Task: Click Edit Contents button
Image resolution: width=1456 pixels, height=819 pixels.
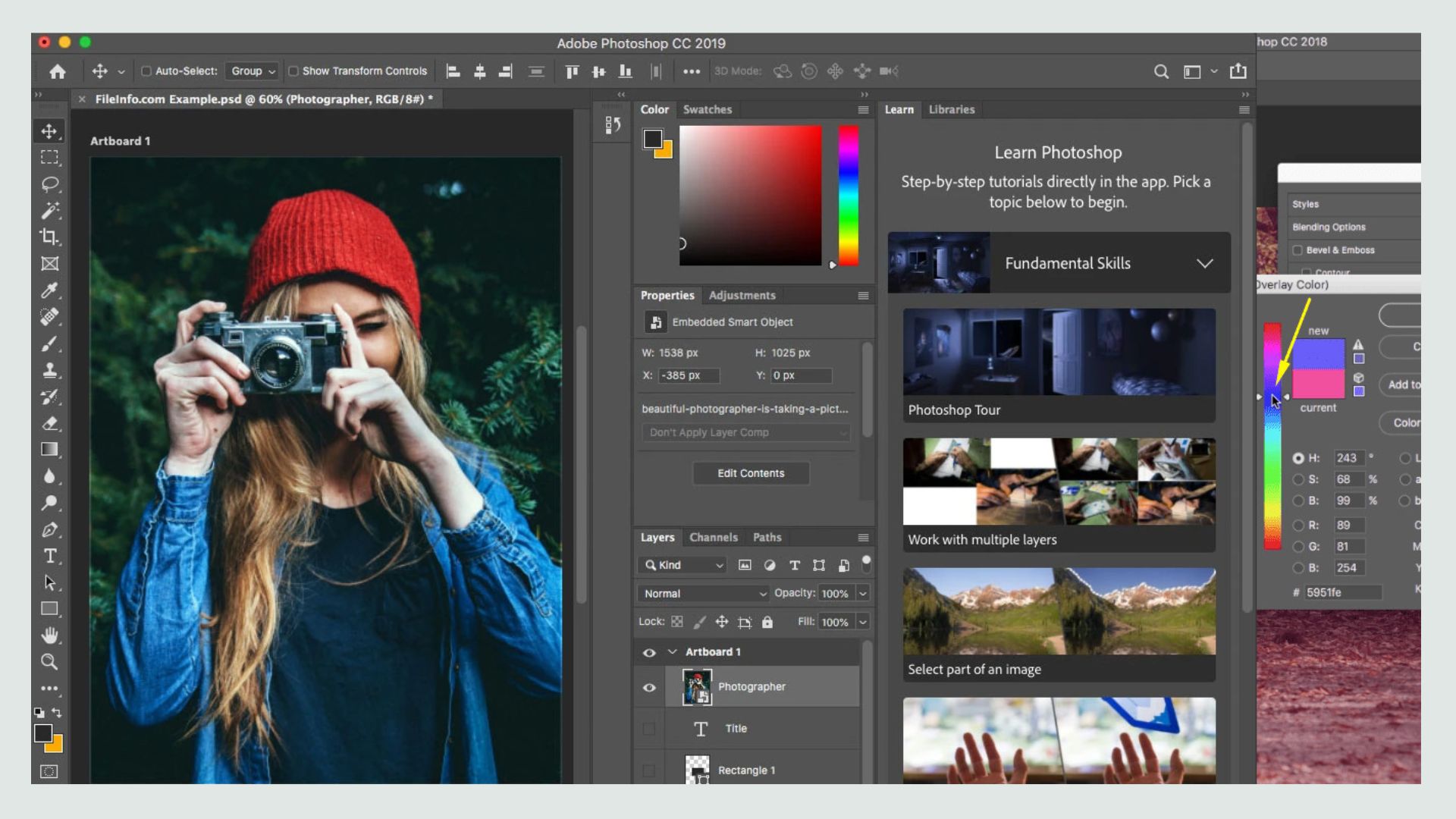Action: coord(750,472)
